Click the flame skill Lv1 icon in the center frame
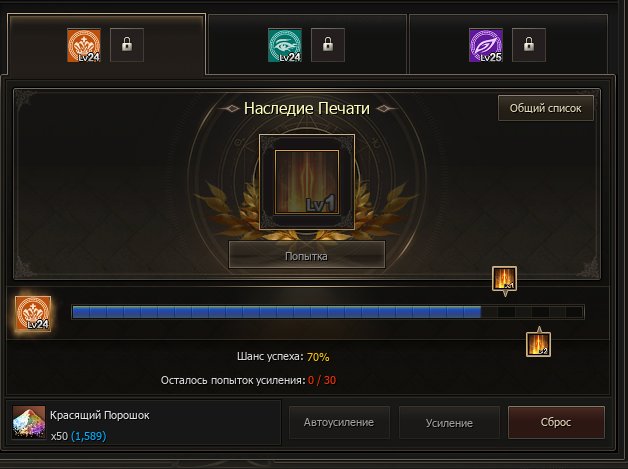The image size is (628, 469). point(307,182)
